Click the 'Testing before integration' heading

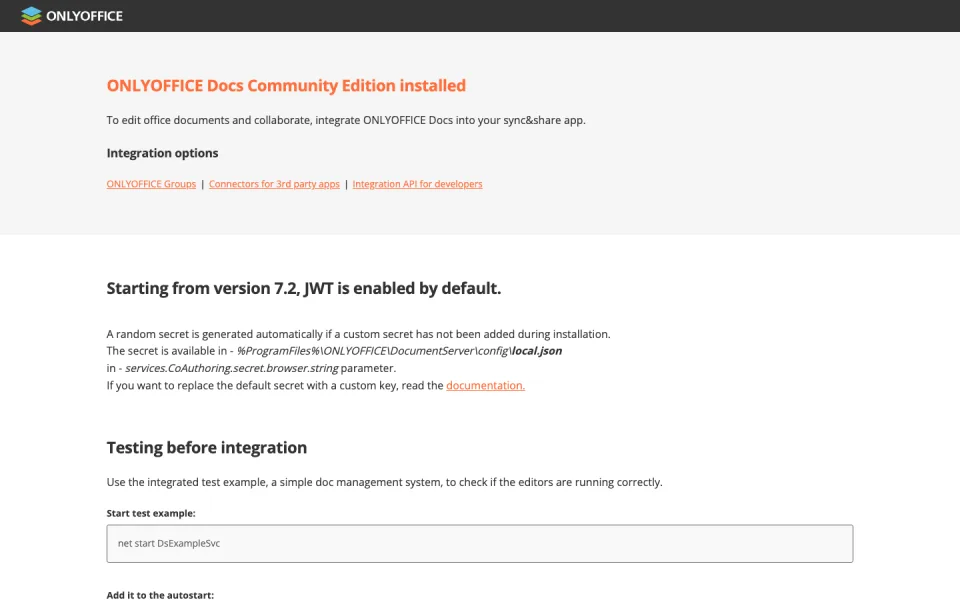206,448
